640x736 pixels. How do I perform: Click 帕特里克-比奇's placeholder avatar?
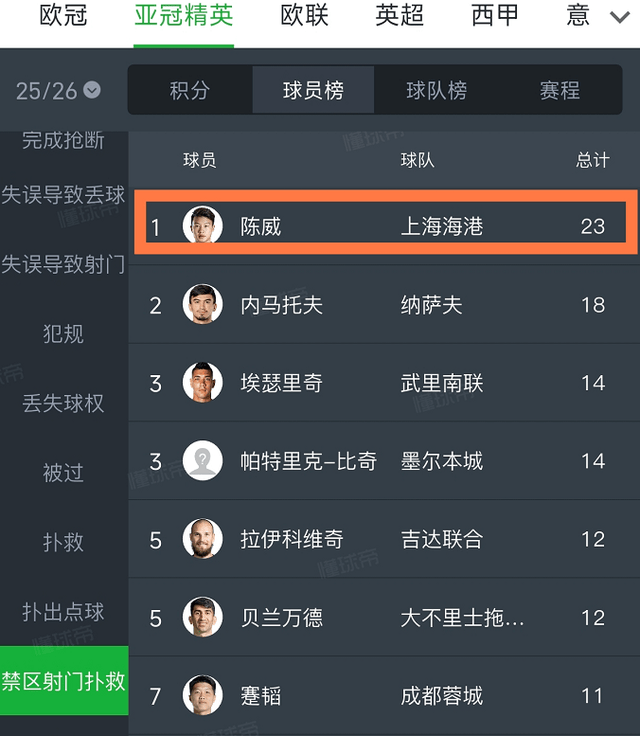pos(203,460)
